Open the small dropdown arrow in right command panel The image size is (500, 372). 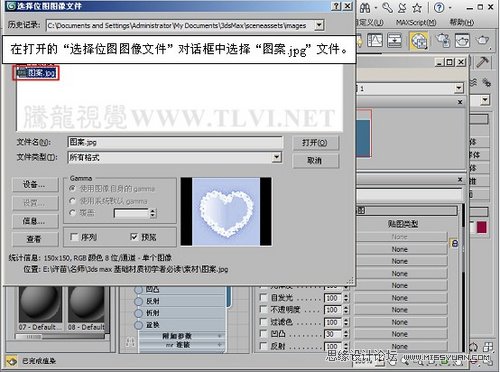click(485, 100)
